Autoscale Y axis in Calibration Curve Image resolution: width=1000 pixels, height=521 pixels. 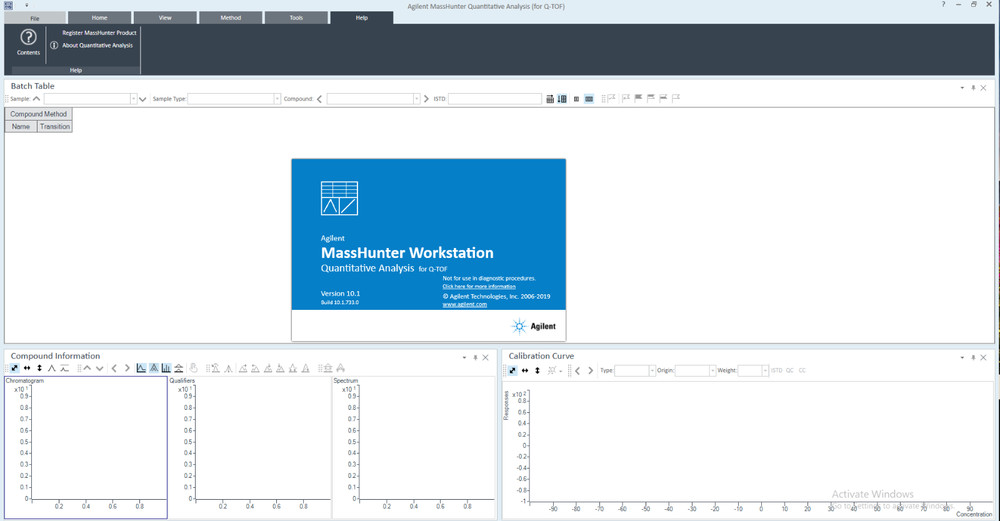[537, 371]
